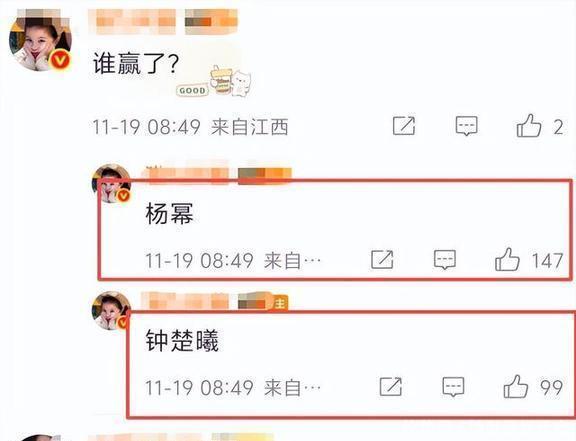Image resolution: width=576 pixels, height=441 pixels.
Task: Click the 谁赢了? comment text
Action: point(135,63)
